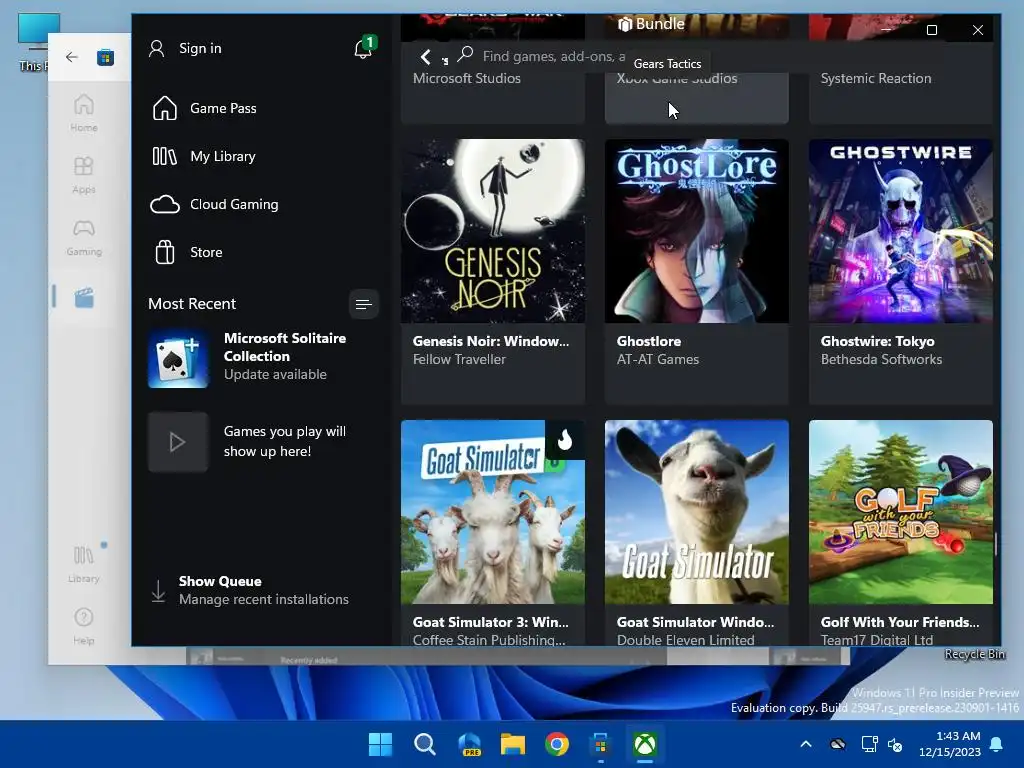Click Double Eleven Limited publisher text

coord(685,640)
